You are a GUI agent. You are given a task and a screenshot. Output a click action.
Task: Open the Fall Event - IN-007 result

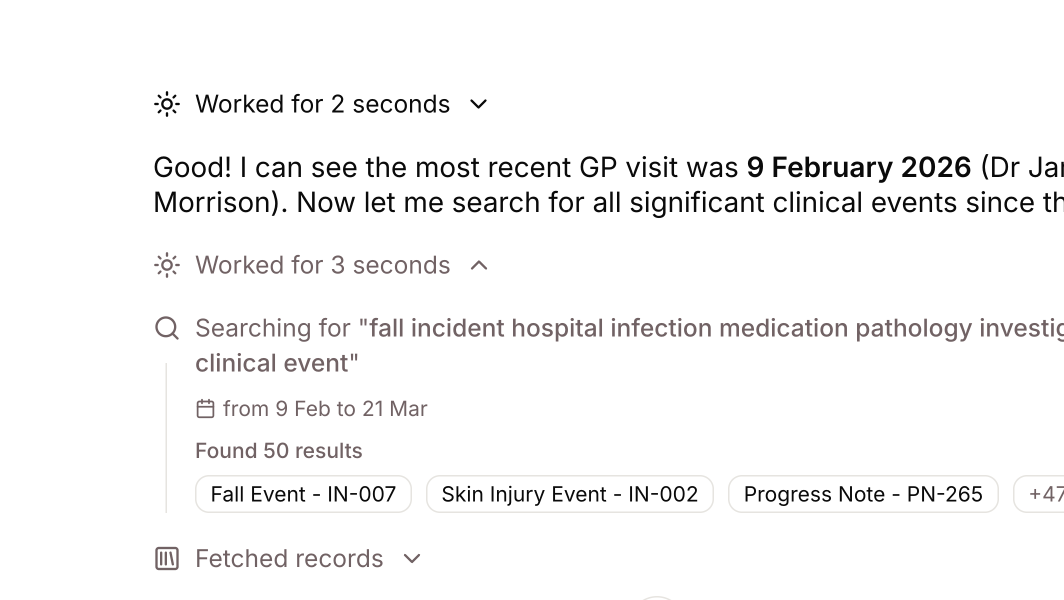coord(303,494)
